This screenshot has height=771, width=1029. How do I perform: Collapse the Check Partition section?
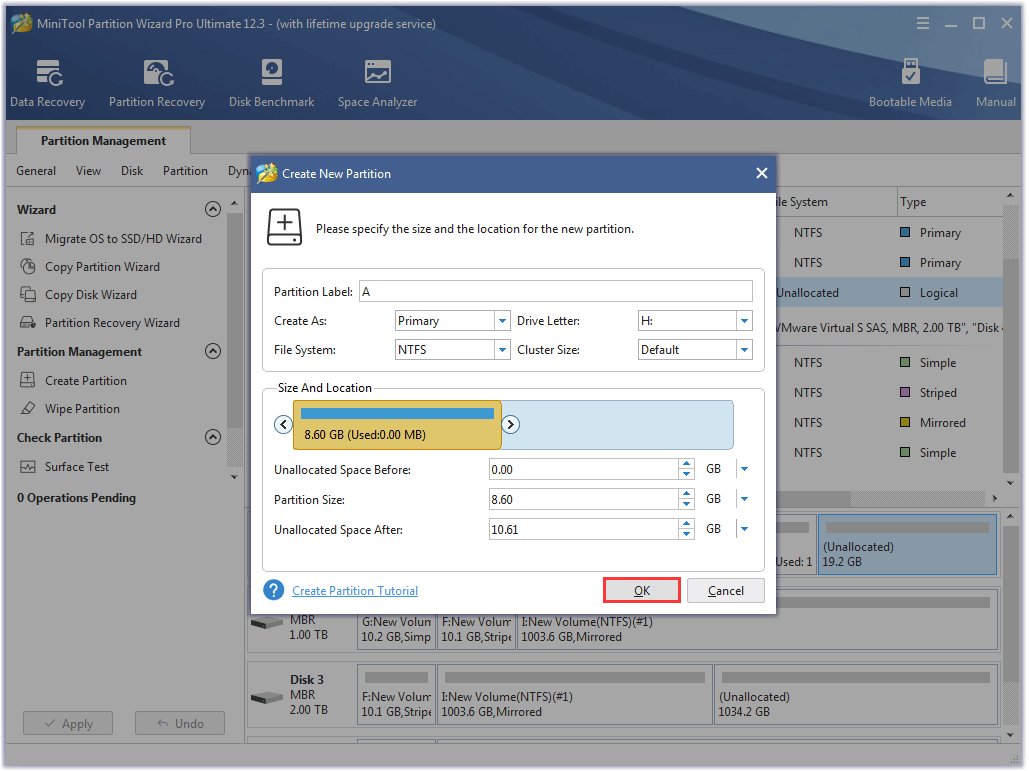pyautogui.click(x=213, y=438)
